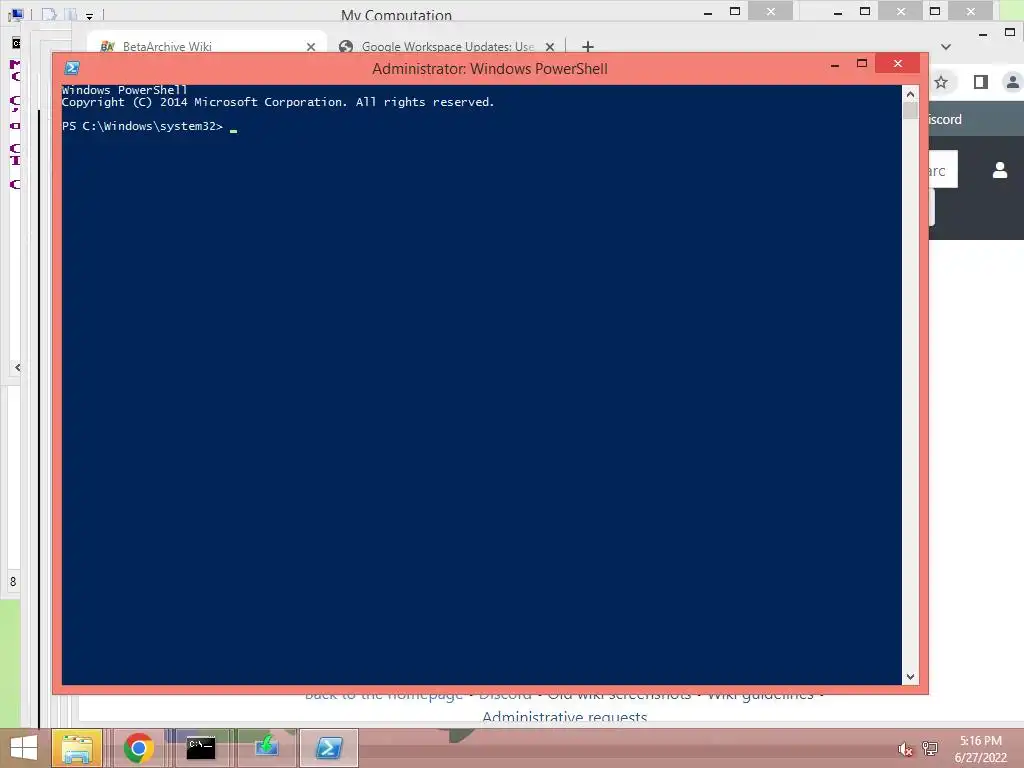This screenshot has height=768, width=1024.
Task: Click the Discord link in wiki header
Action: 945,120
